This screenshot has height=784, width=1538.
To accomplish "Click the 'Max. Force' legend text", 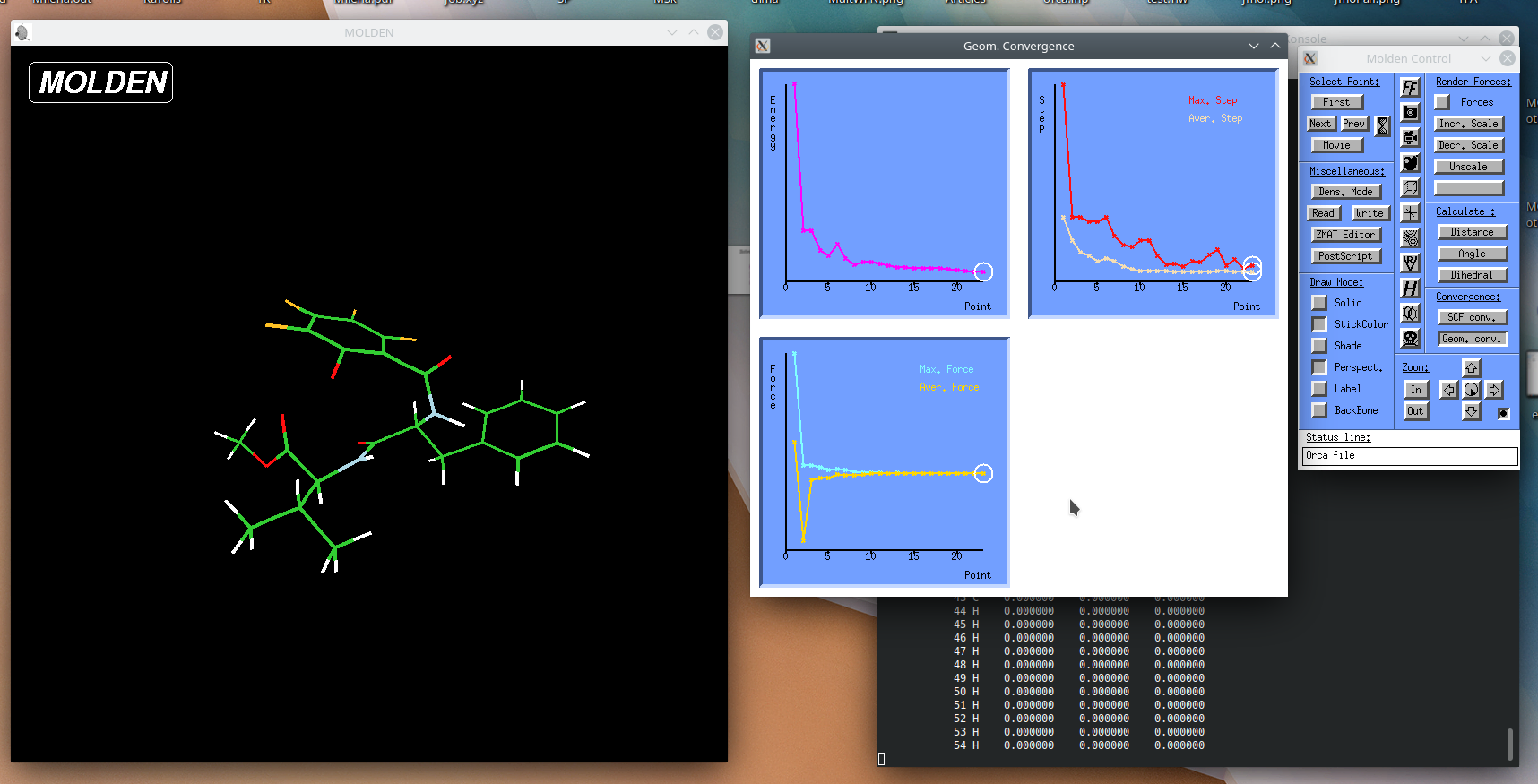I will coord(946,369).
